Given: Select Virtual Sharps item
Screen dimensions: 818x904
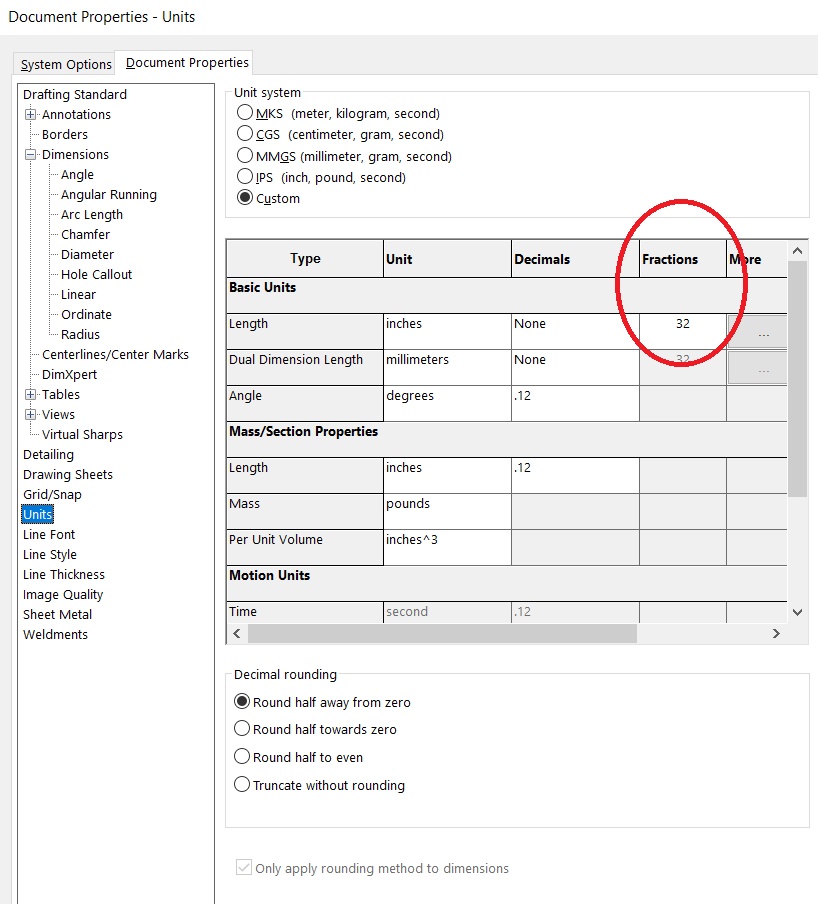Looking at the screenshot, I should click(82, 435).
